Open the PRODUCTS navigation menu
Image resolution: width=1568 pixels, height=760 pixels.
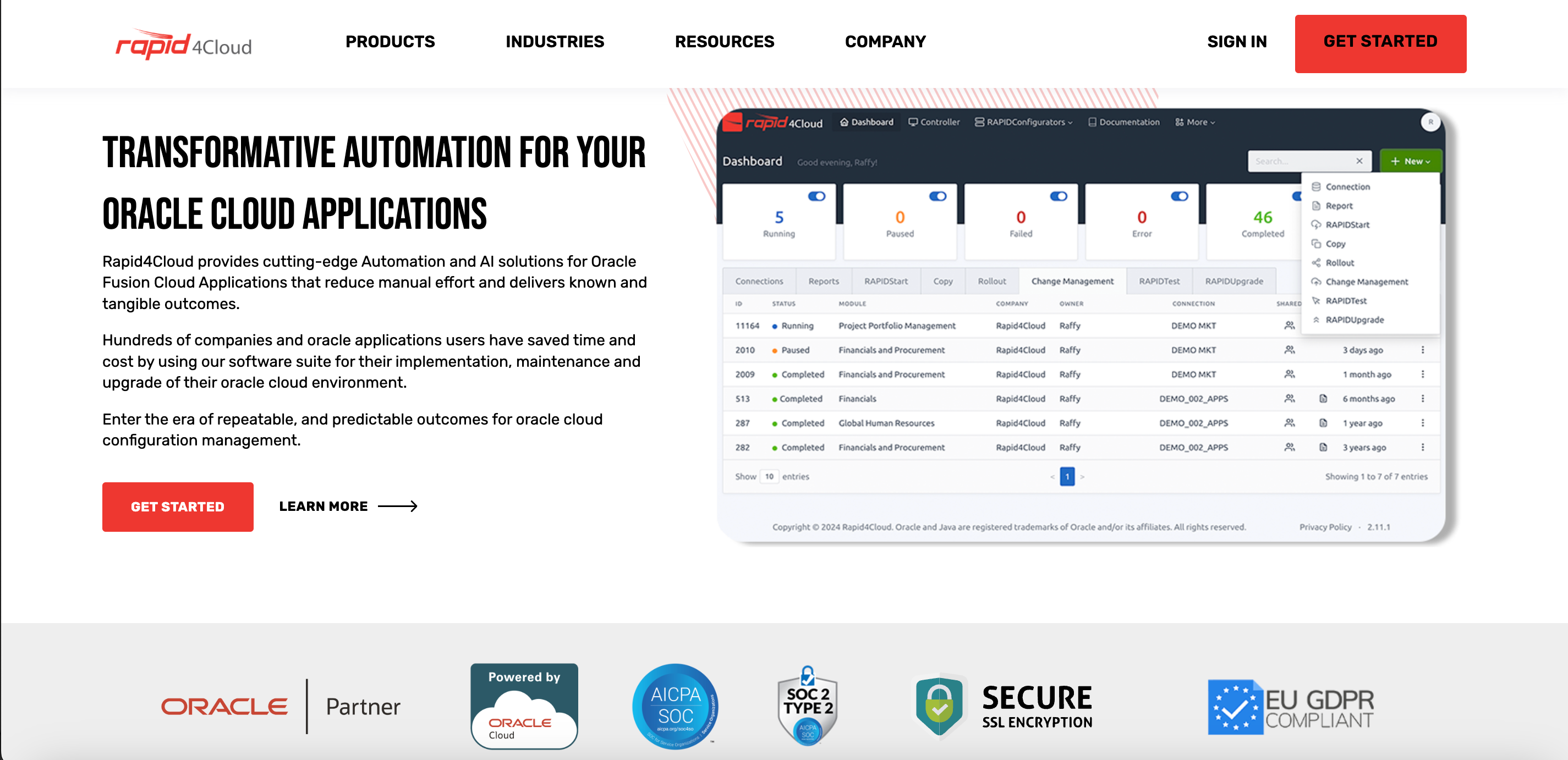[x=390, y=41]
